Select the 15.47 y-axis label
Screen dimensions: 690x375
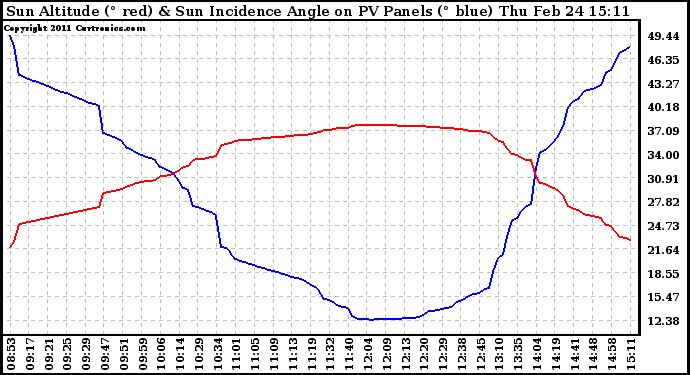(663, 297)
